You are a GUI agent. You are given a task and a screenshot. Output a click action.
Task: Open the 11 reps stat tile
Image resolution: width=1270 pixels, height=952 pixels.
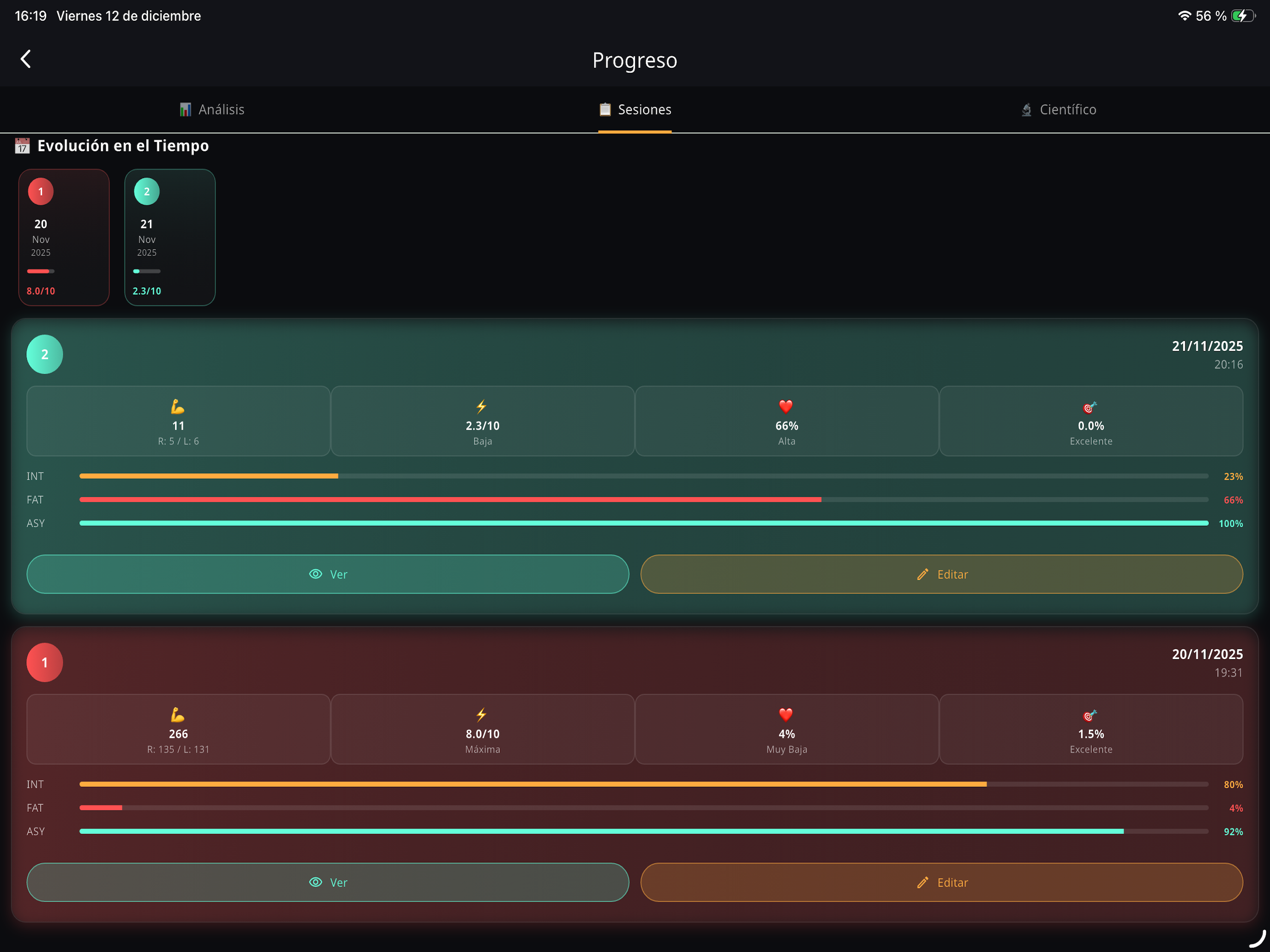click(x=179, y=421)
